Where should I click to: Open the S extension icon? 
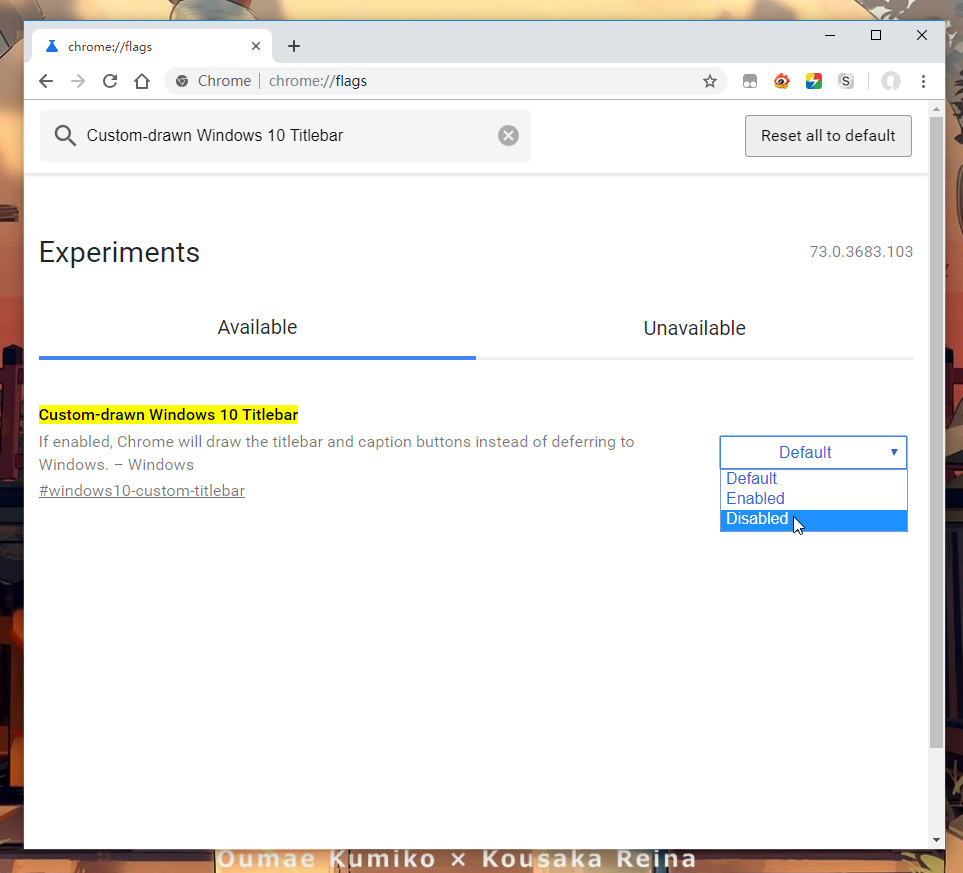click(846, 81)
